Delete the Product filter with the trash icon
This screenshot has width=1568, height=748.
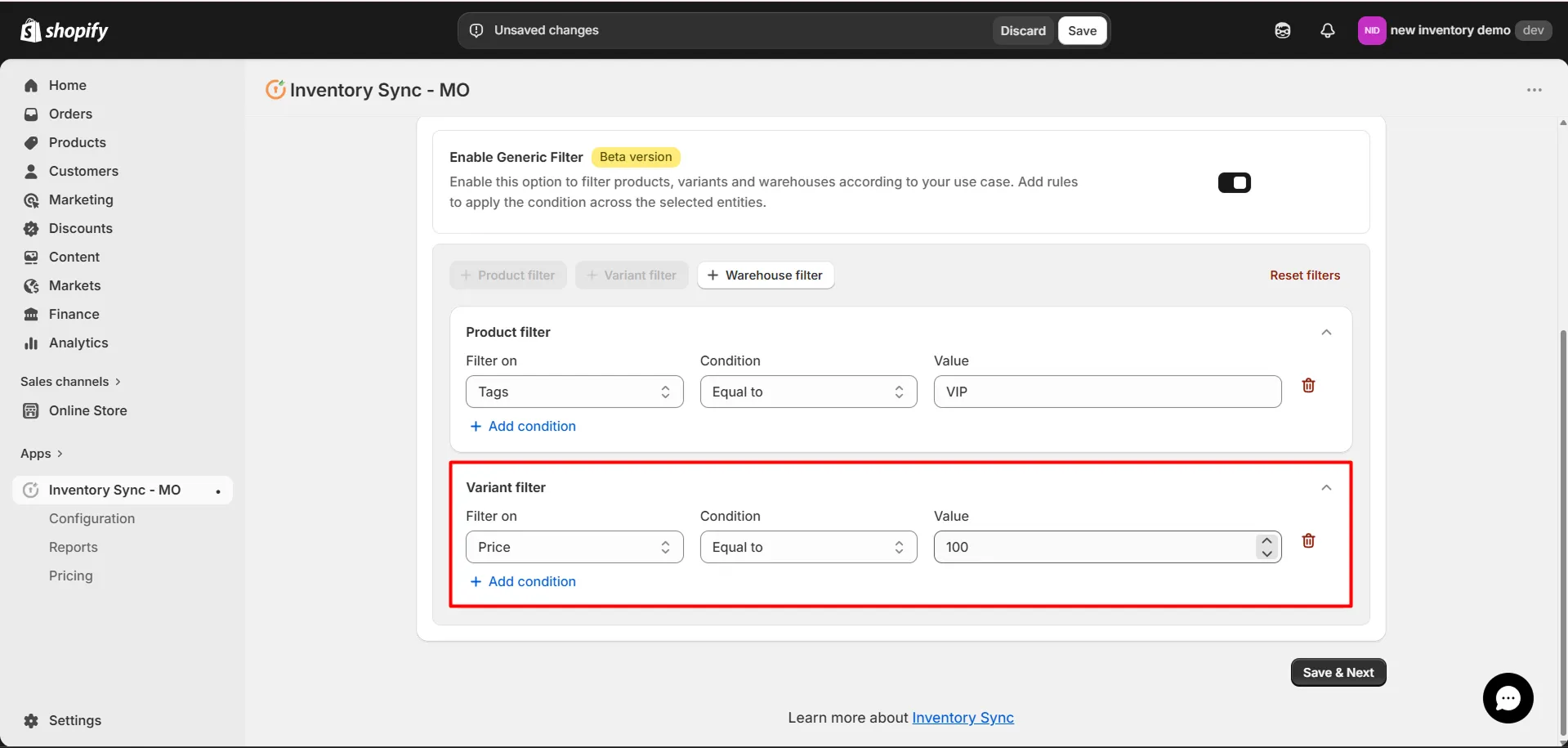click(x=1309, y=384)
